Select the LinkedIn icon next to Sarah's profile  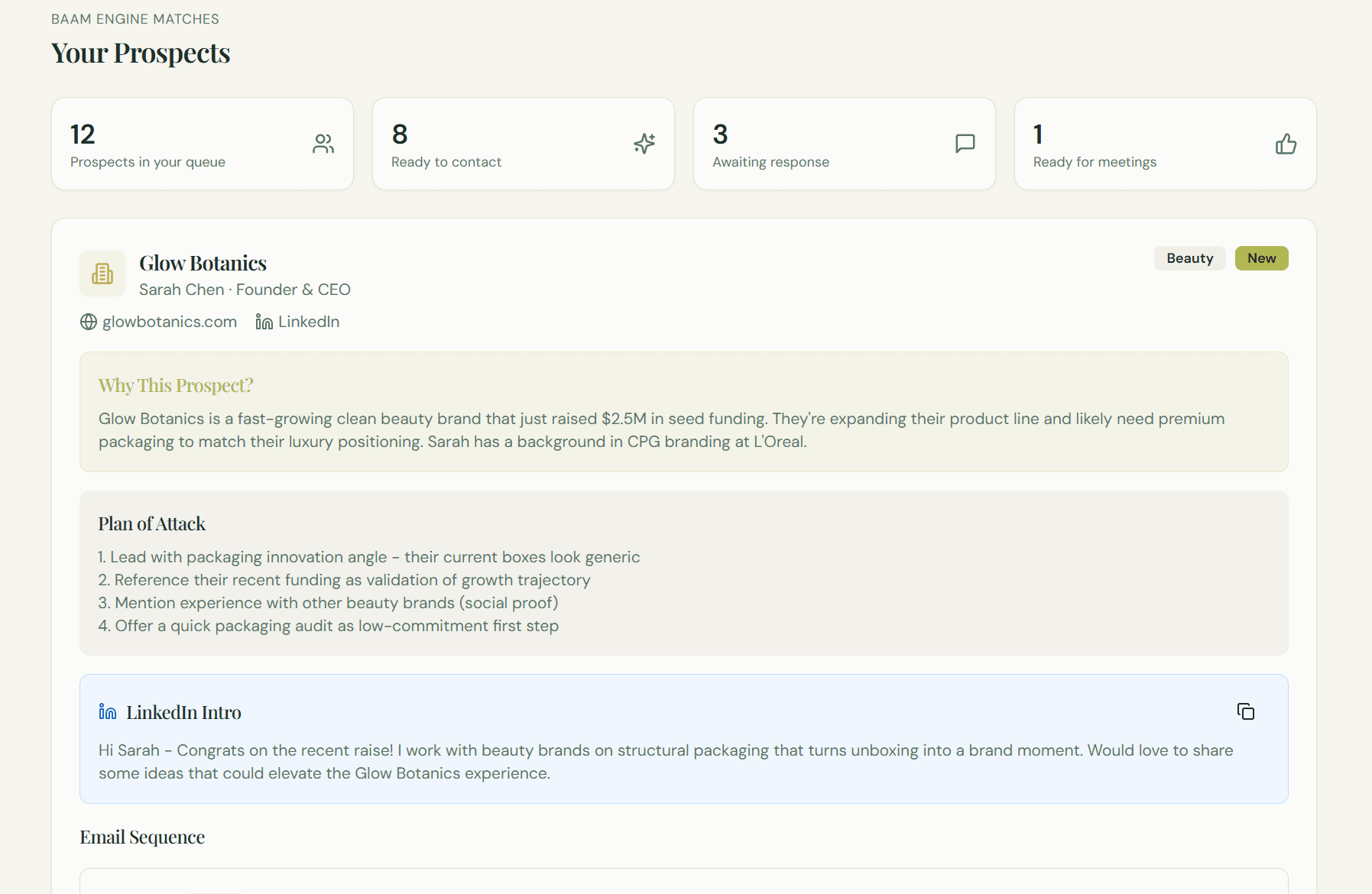pos(264,322)
